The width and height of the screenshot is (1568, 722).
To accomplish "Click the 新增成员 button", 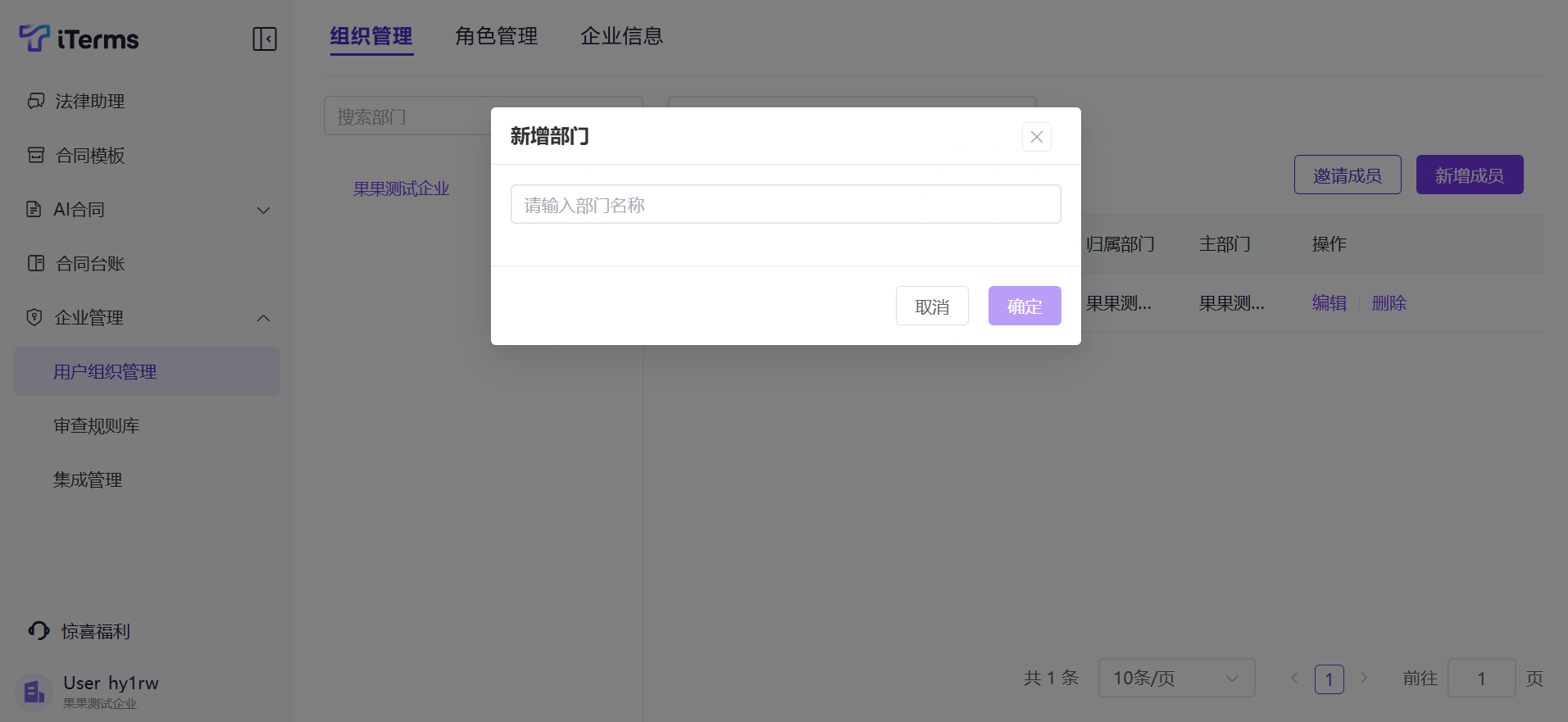I will pos(1470,175).
